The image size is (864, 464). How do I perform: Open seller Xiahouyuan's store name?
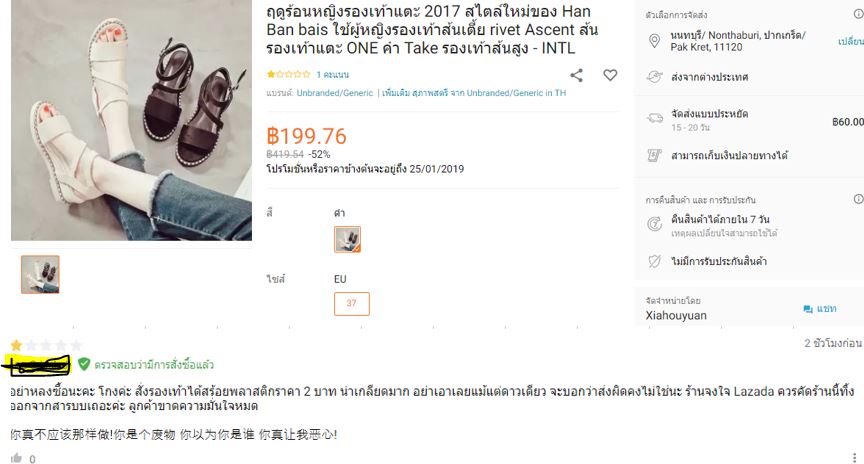[676, 315]
